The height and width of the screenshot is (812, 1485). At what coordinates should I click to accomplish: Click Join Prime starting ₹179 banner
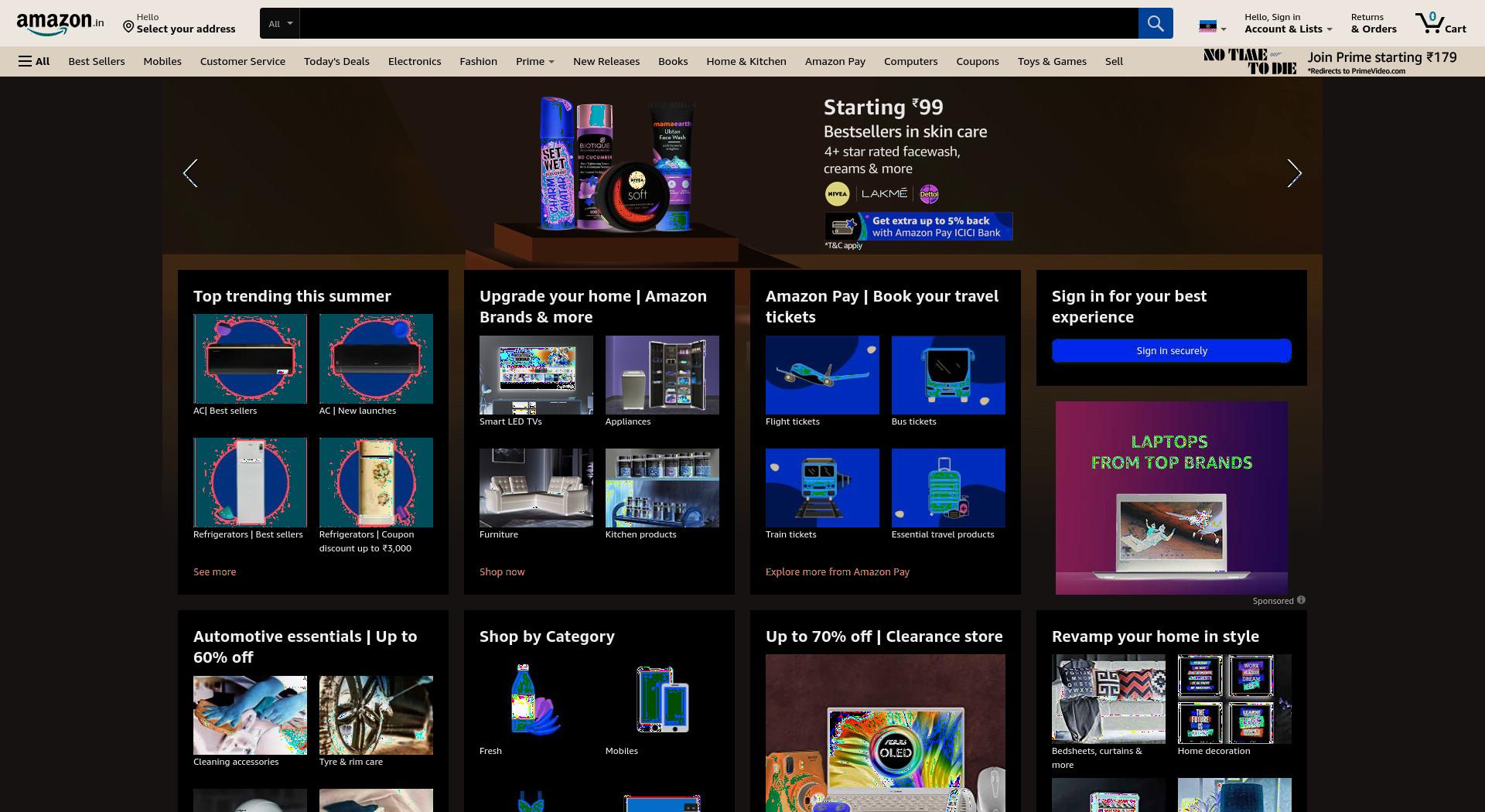point(1330,62)
